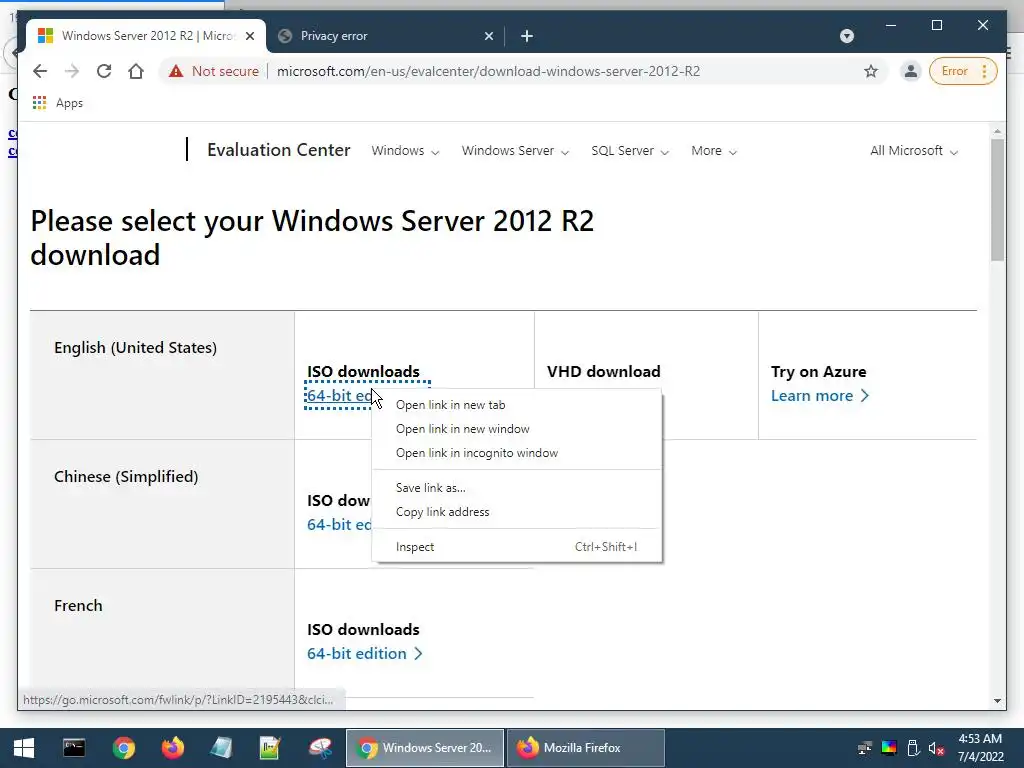The image size is (1024, 768).
Task: Expand the All Microsoft dropdown
Action: 914,151
